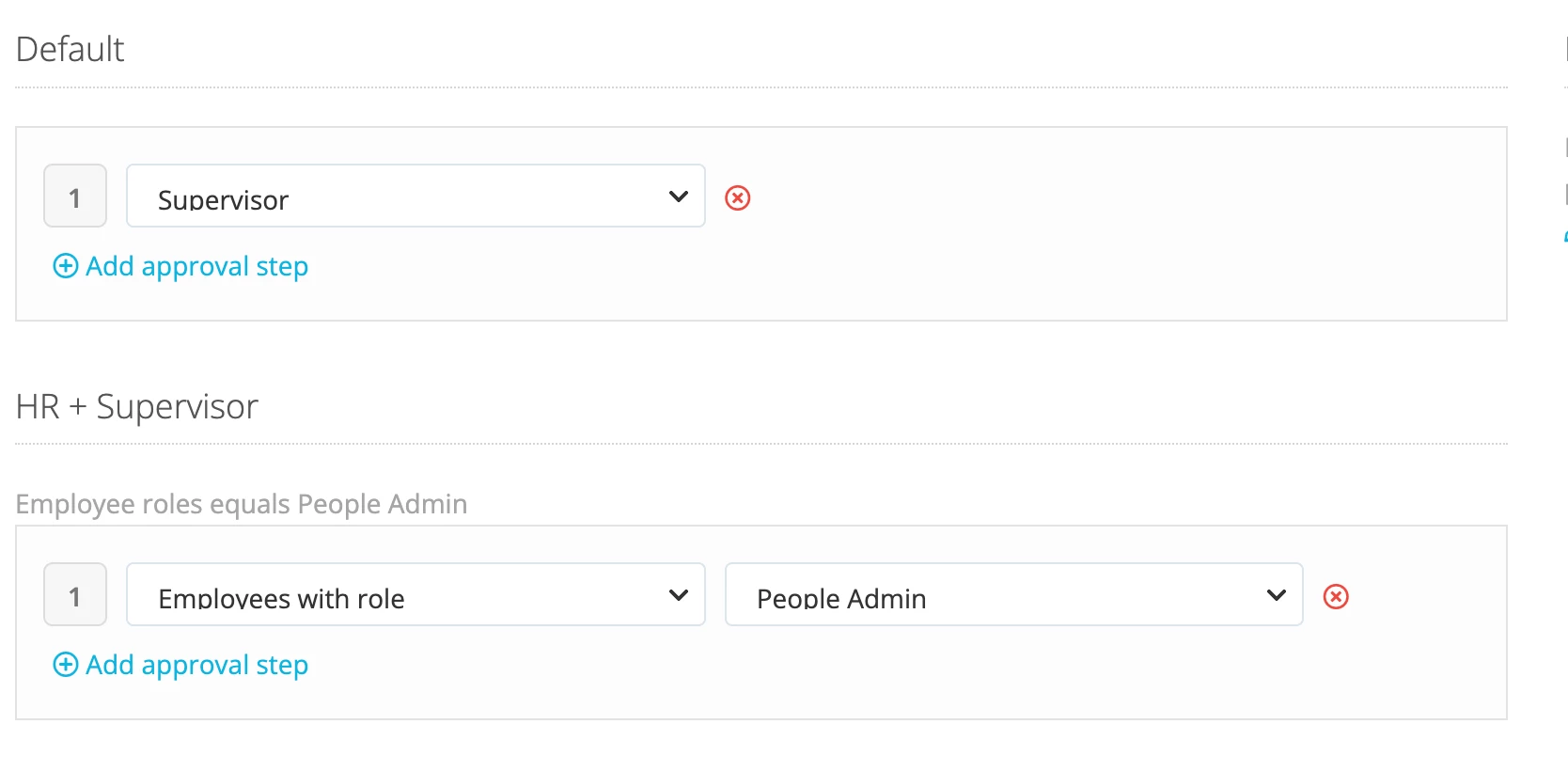Delete the Employees with role approval step
Screen dimensions: 1568x771
[1336, 596]
